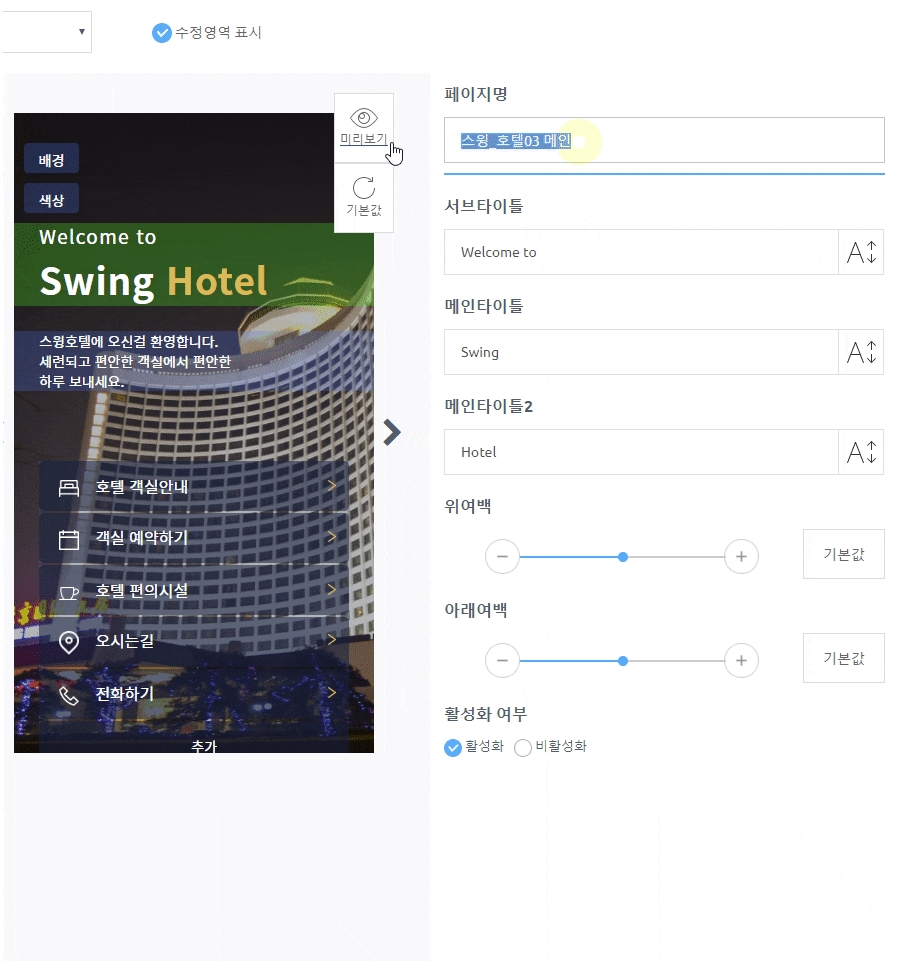Click the 색상 button on preview
Image resolution: width=897 pixels, height=961 pixels.
click(x=51, y=199)
